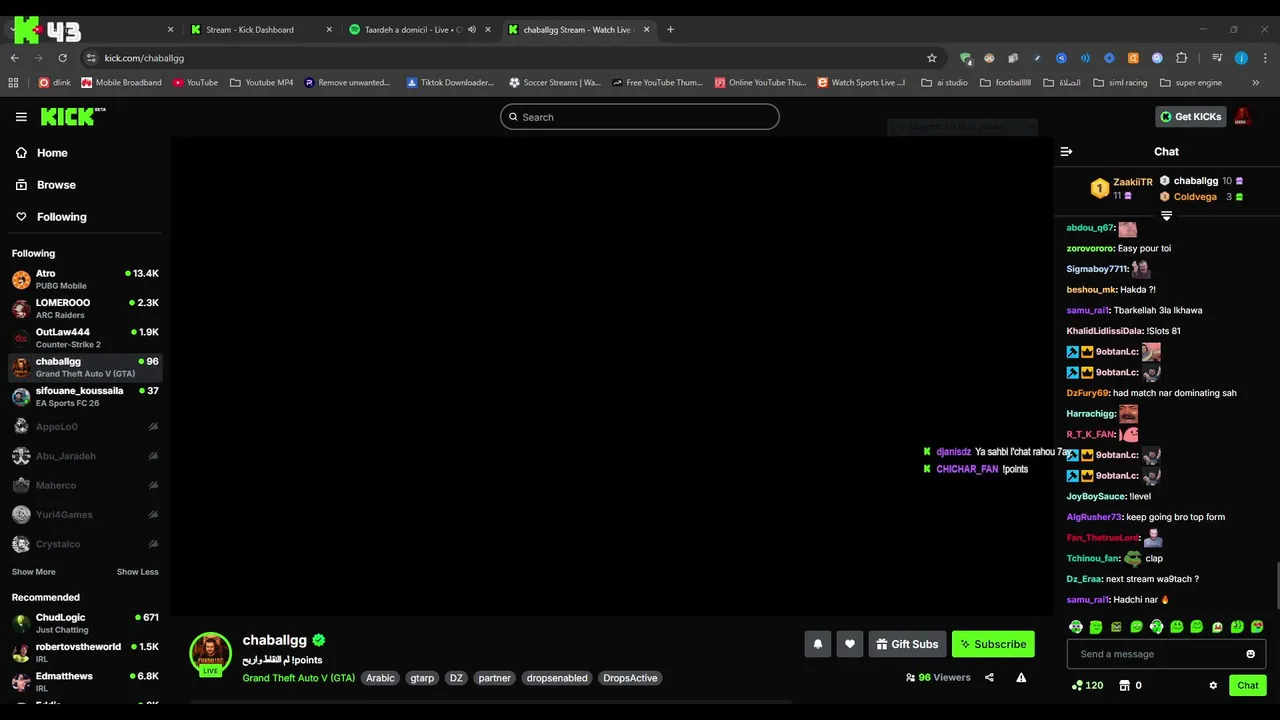Focus the Kick search box
The image size is (1280, 720).
pos(640,117)
